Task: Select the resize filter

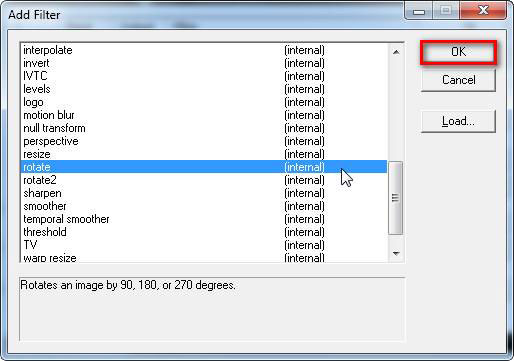Action: (204, 154)
